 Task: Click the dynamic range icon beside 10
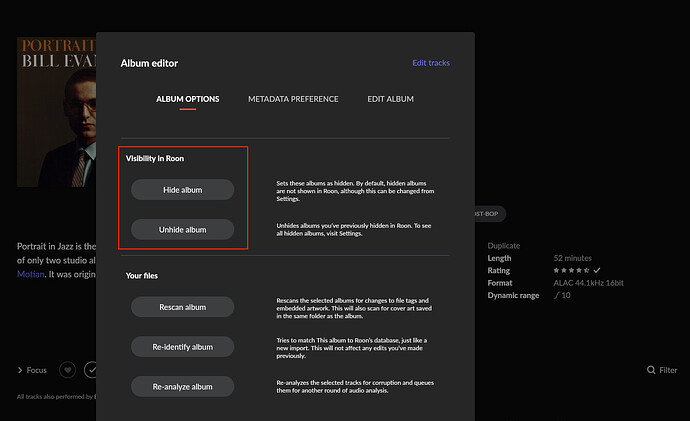pyautogui.click(x=557, y=295)
